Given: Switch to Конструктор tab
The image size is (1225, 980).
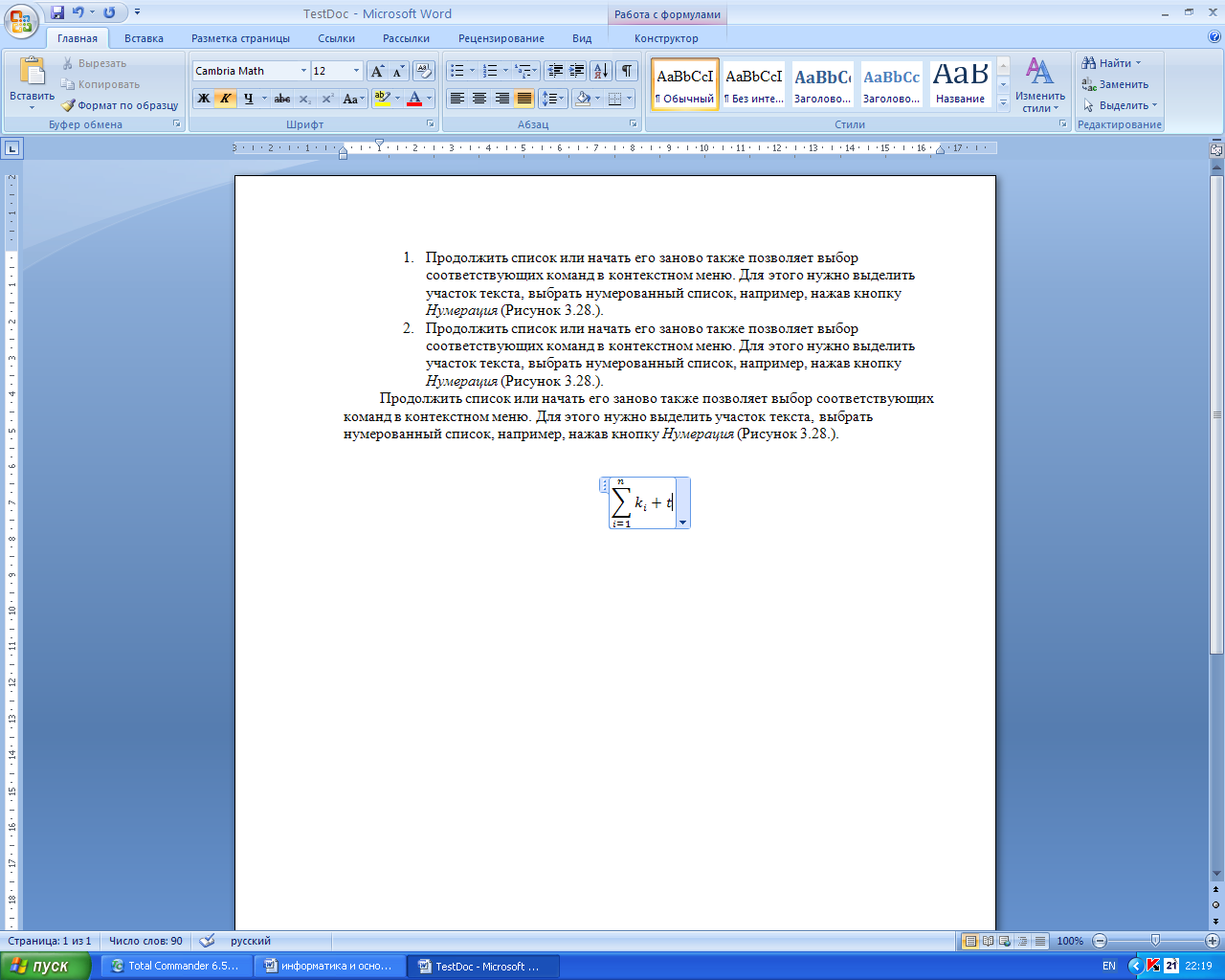Looking at the screenshot, I should coord(666,38).
